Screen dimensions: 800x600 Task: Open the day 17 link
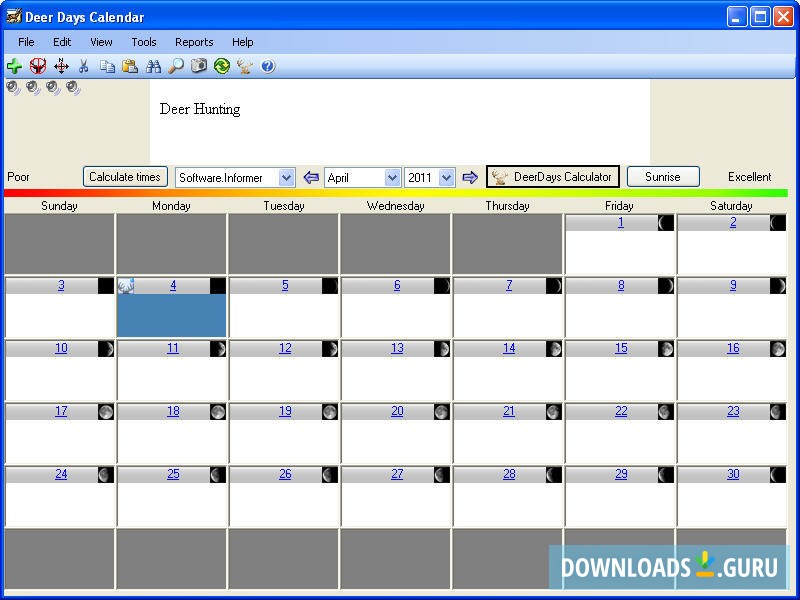61,411
